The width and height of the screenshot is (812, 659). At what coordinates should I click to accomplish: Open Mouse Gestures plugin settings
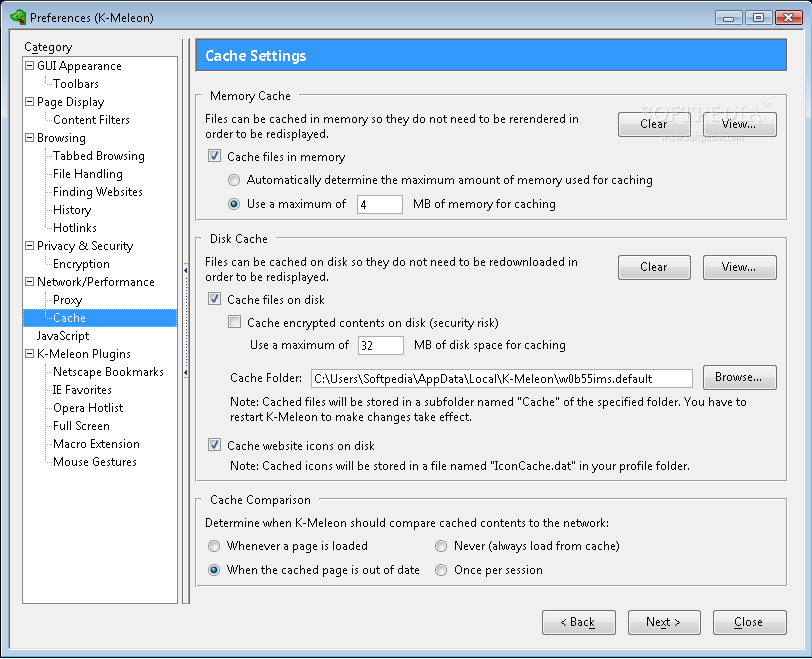[x=95, y=462]
